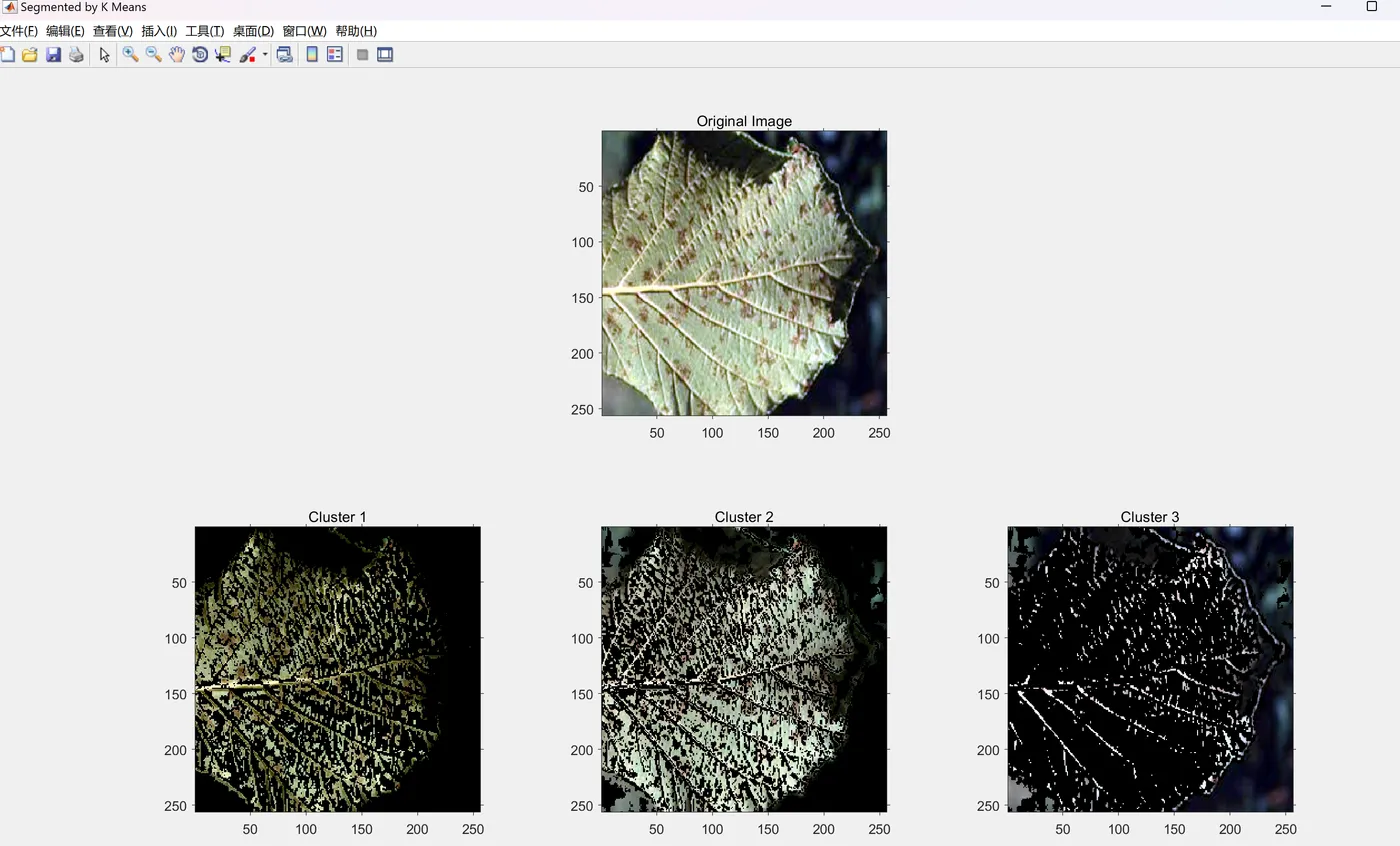Click the Cluster 3 segmented image
Screen dimensions: 1400x846
[x=1150, y=669]
